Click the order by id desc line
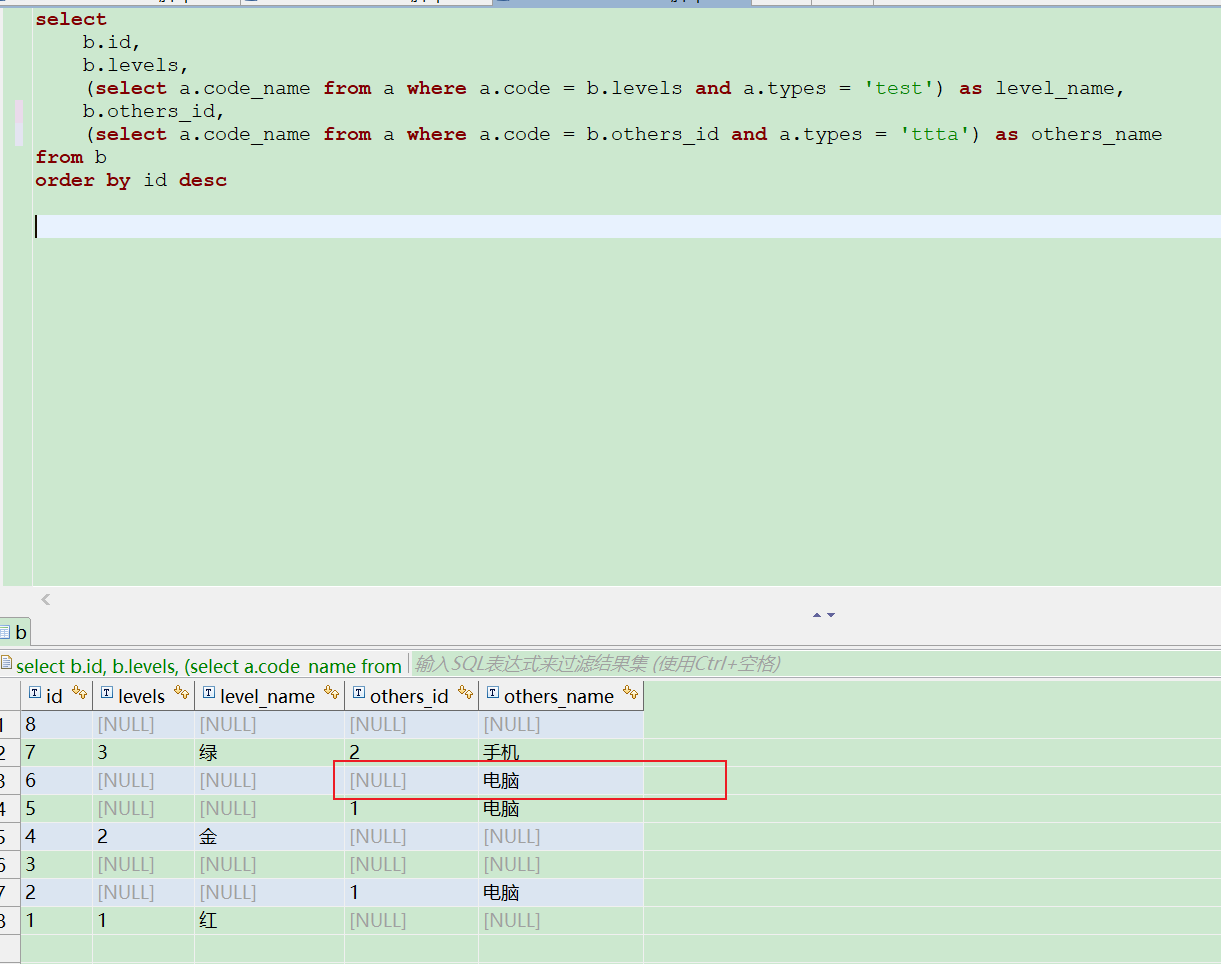This screenshot has height=964, width=1221. pos(131,180)
